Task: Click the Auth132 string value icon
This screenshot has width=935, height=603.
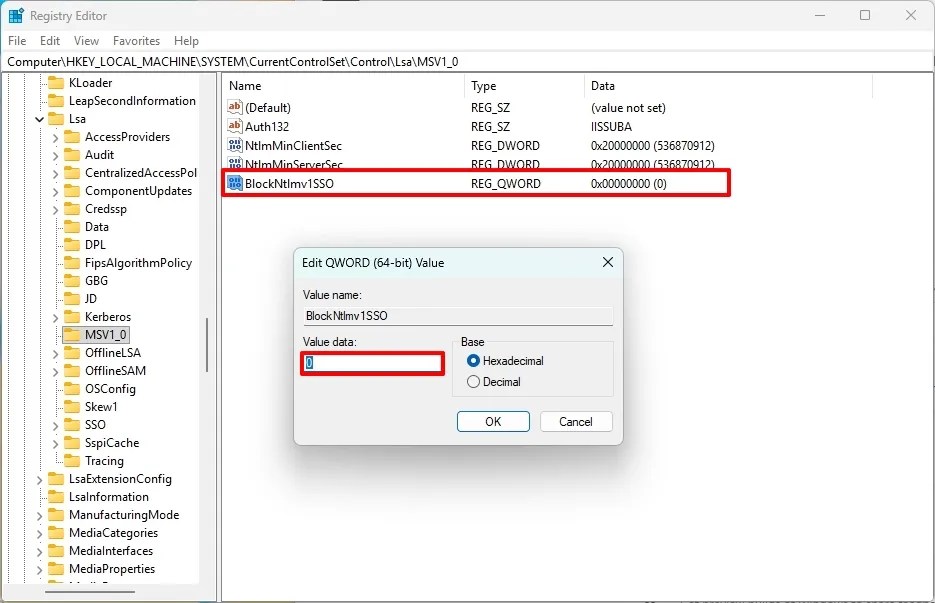Action: coord(234,126)
